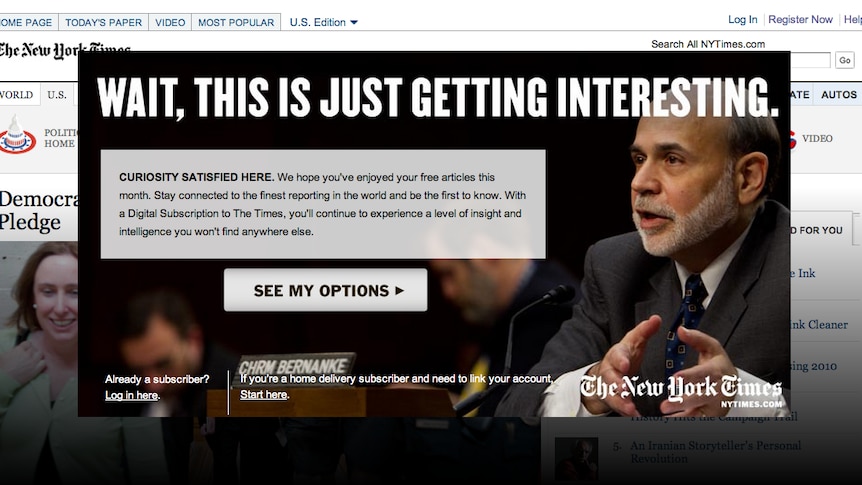This screenshot has height=485, width=862.
Task: Open the Autos section
Action: [x=838, y=95]
